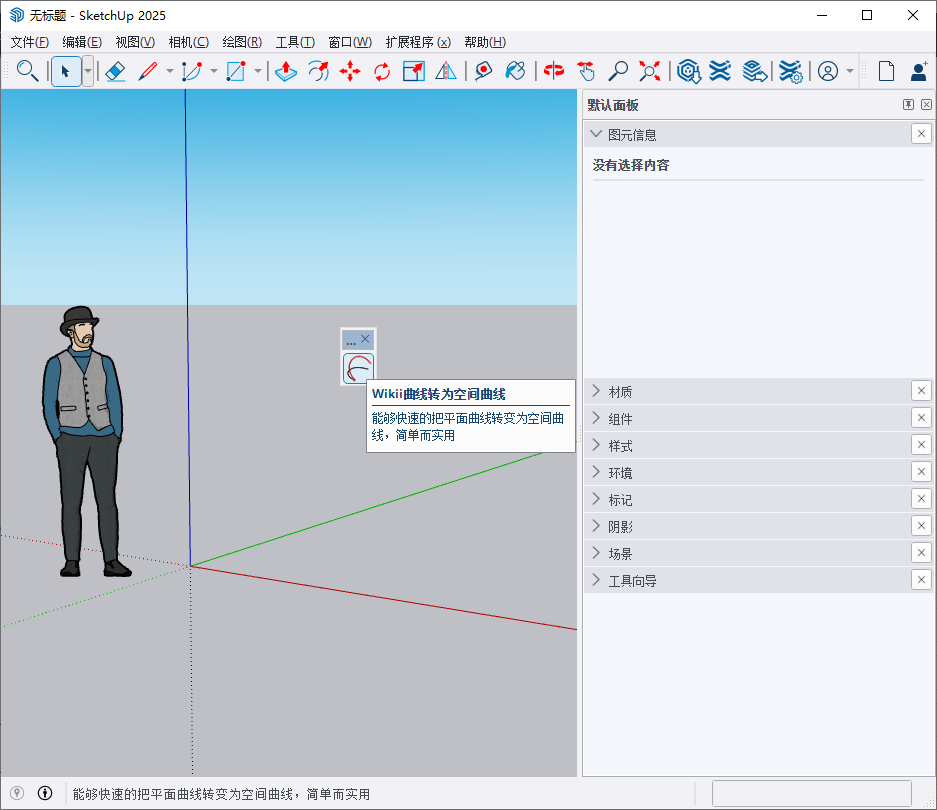Close the 场景 panel with its X button
This screenshot has width=937, height=810.
(921, 552)
